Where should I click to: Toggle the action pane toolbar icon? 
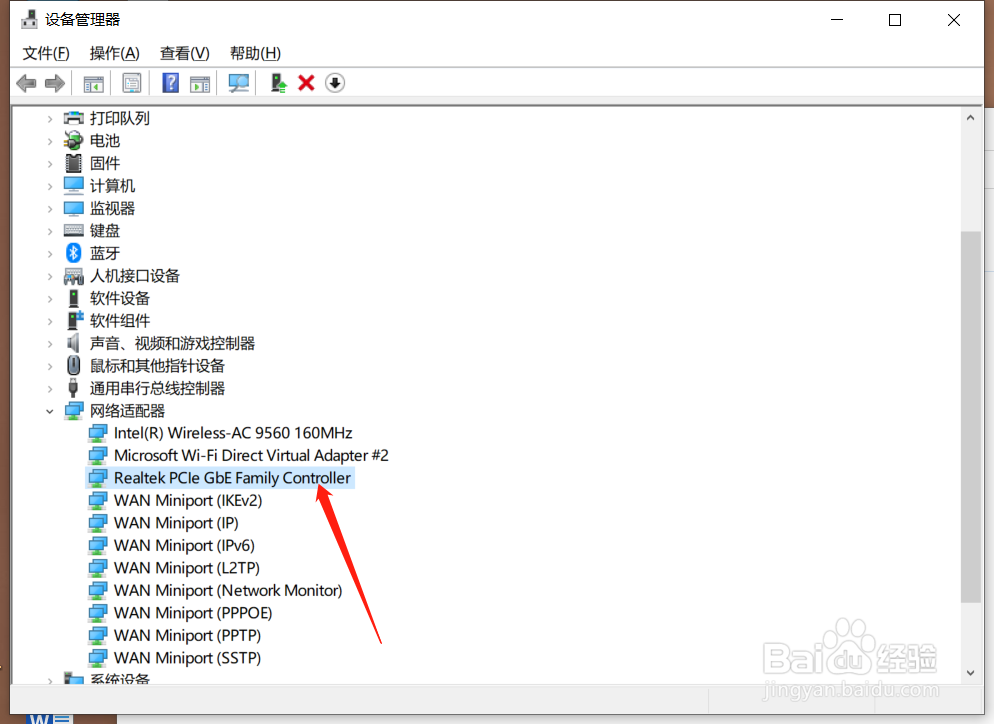pyautogui.click(x=200, y=83)
